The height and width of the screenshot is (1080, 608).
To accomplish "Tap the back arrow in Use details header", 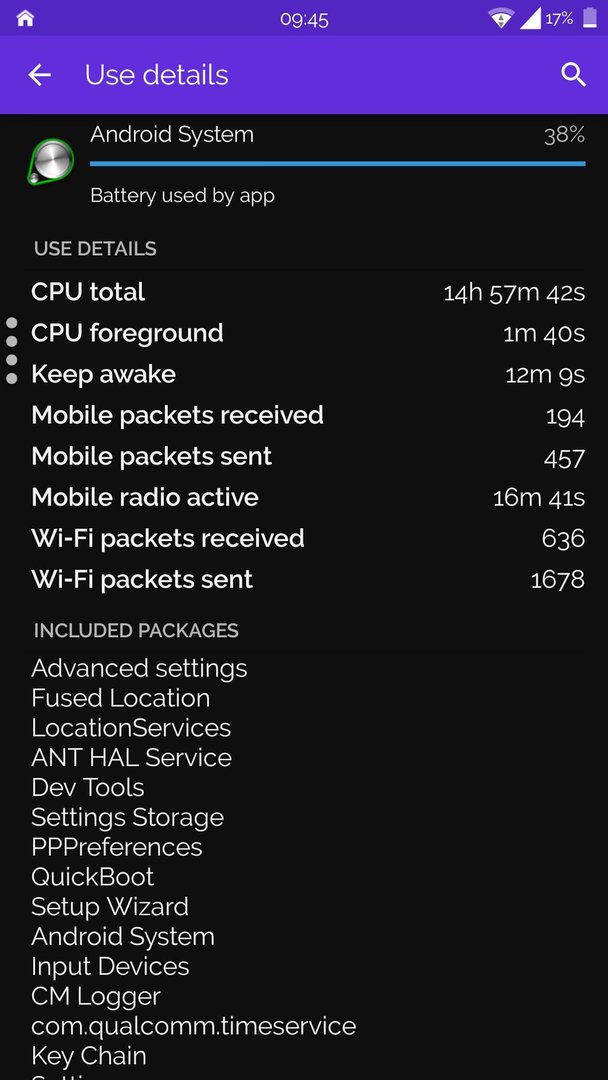I will click(x=39, y=75).
